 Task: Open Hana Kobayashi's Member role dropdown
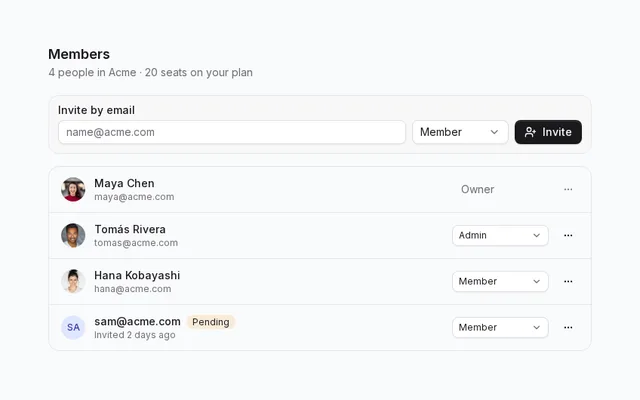[x=500, y=282]
